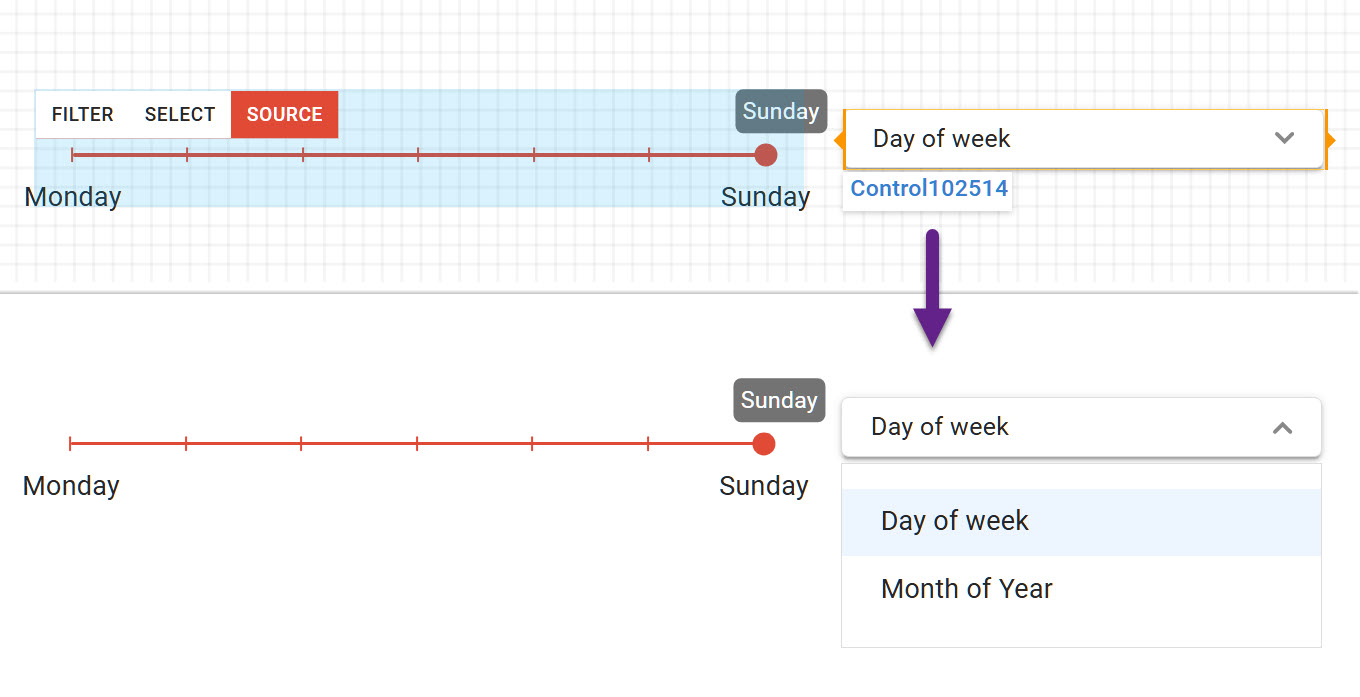Click the FILTER tab on the slider

click(x=83, y=115)
